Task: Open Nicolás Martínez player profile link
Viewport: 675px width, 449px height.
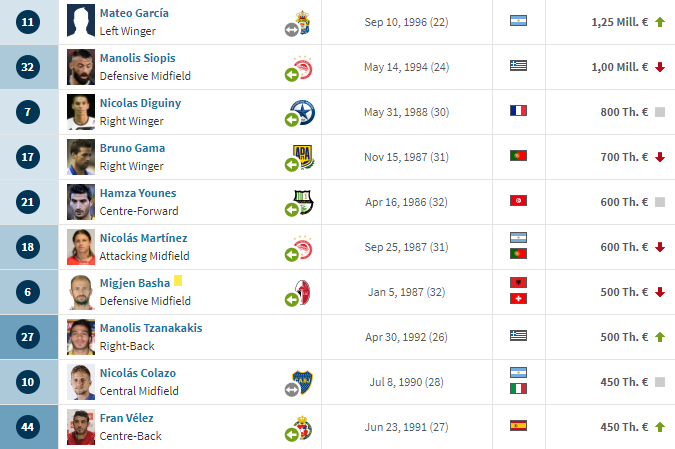Action: pos(143,238)
